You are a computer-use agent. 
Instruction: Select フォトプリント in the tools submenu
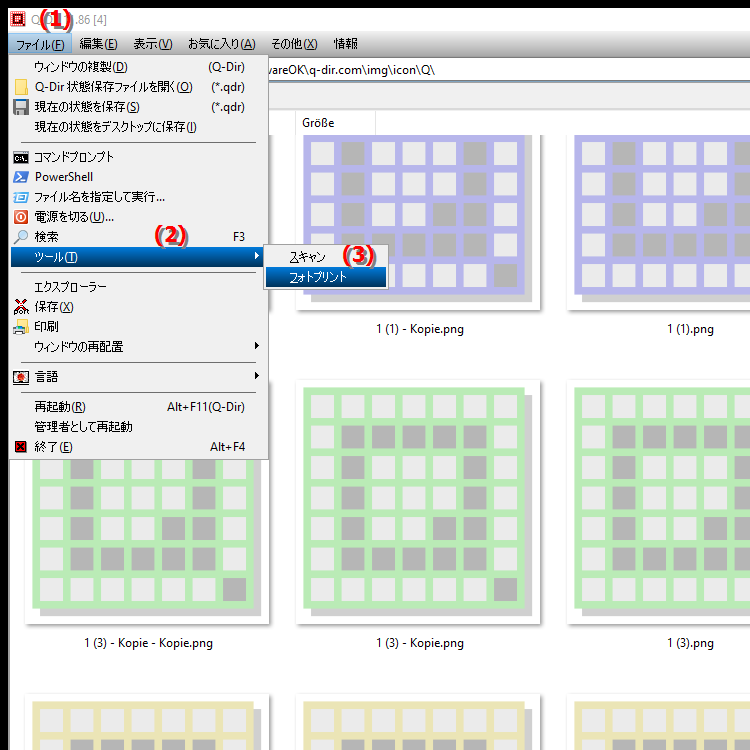coord(326,277)
